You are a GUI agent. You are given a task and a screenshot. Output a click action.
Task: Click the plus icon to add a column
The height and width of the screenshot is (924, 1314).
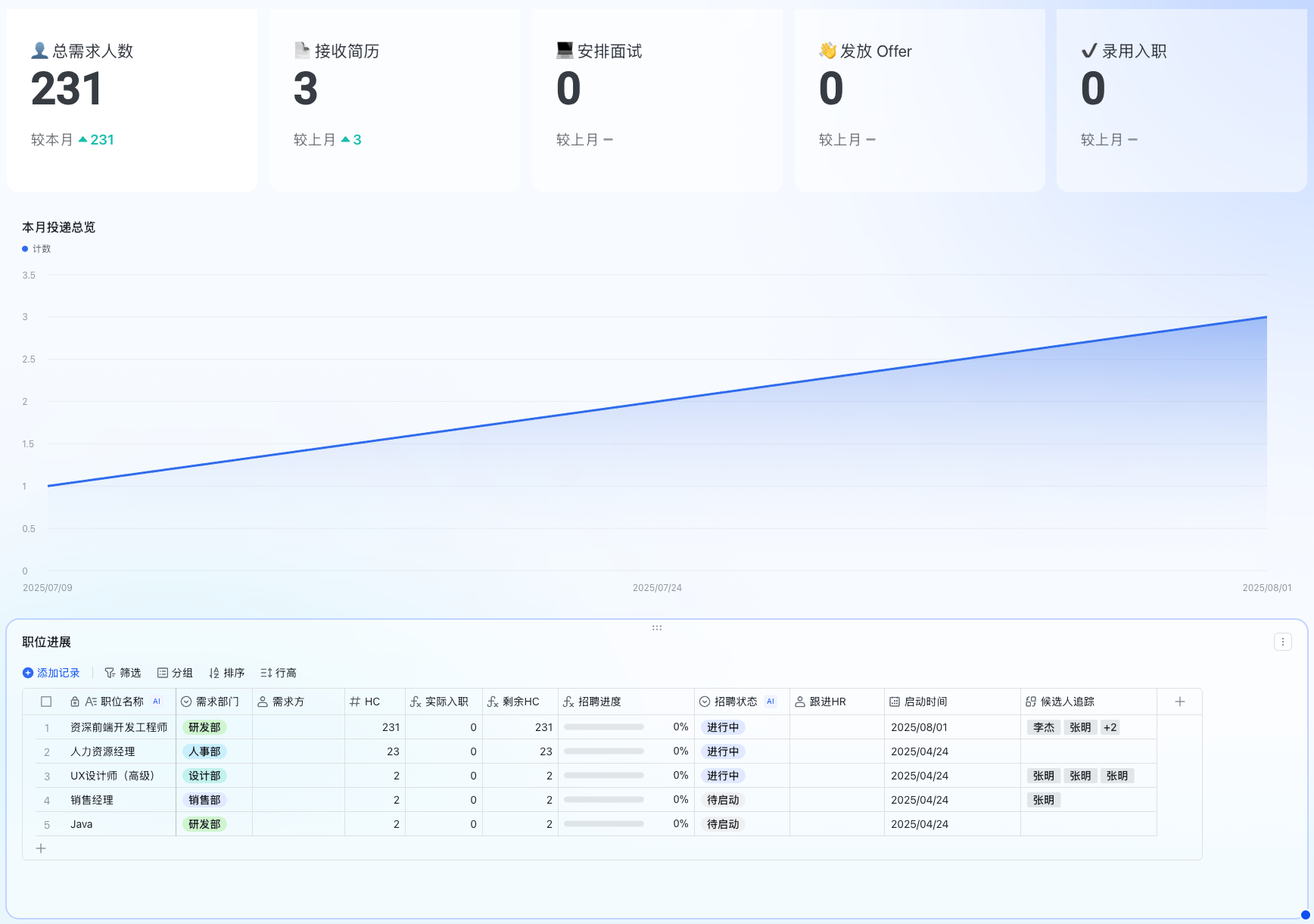(1179, 702)
